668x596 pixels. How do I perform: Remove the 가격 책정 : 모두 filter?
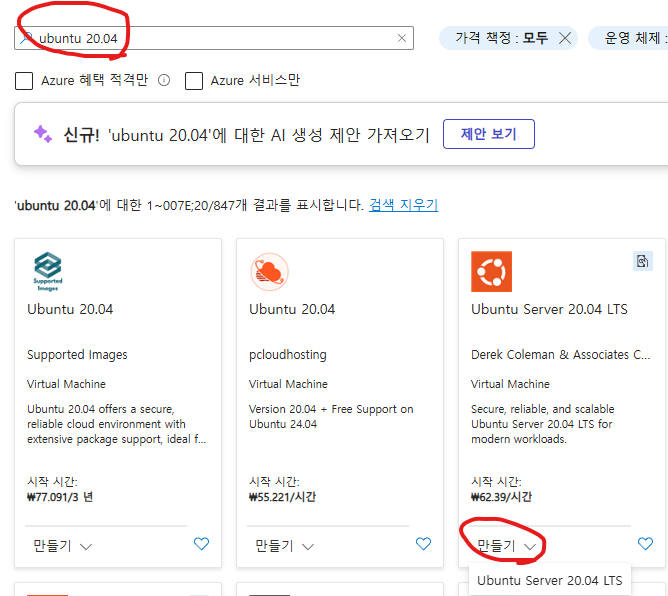point(565,38)
